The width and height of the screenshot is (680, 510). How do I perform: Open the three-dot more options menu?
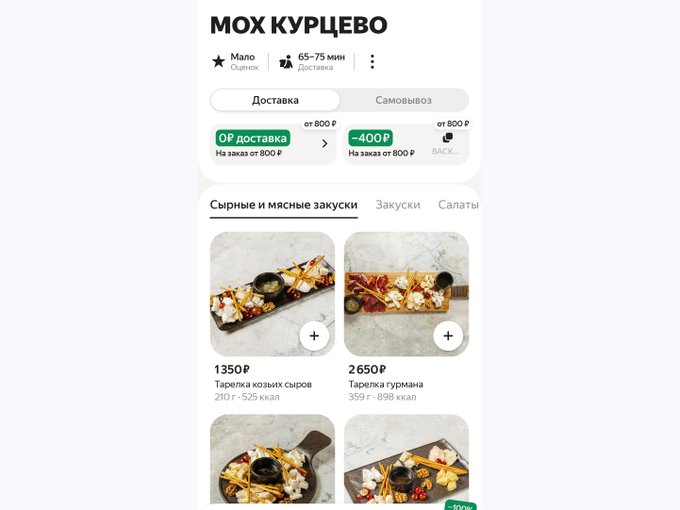372,62
